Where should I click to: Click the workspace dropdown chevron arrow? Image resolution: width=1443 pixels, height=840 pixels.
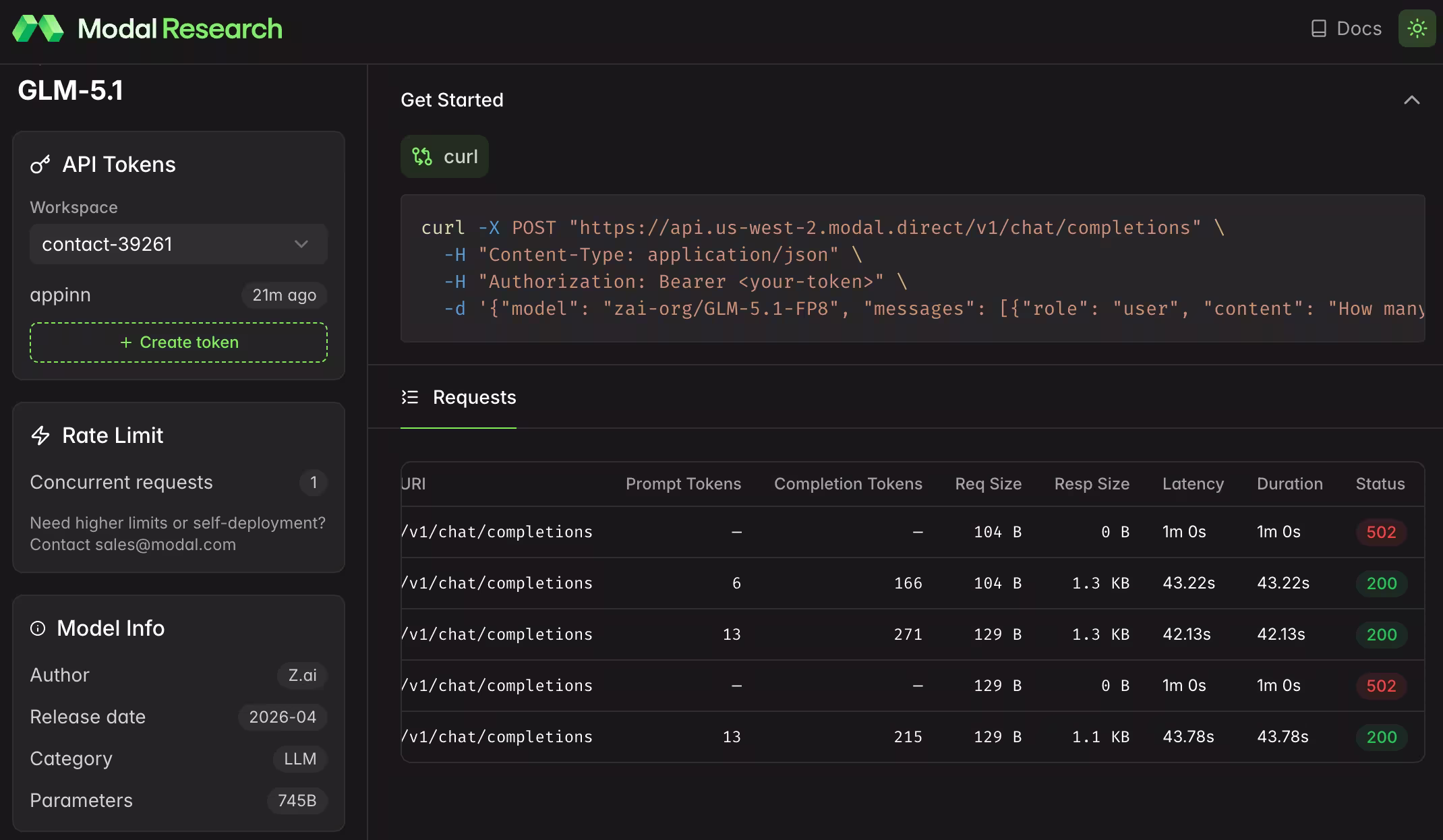[301, 244]
